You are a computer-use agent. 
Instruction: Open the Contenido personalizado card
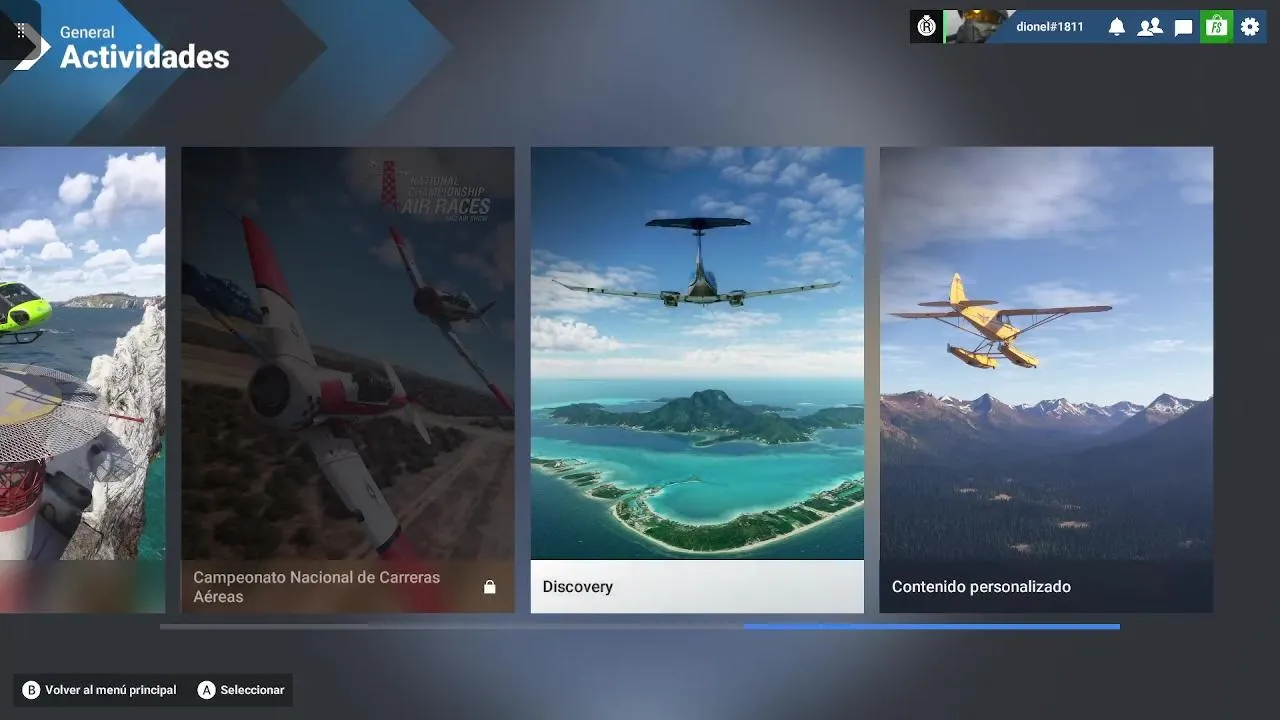1046,380
